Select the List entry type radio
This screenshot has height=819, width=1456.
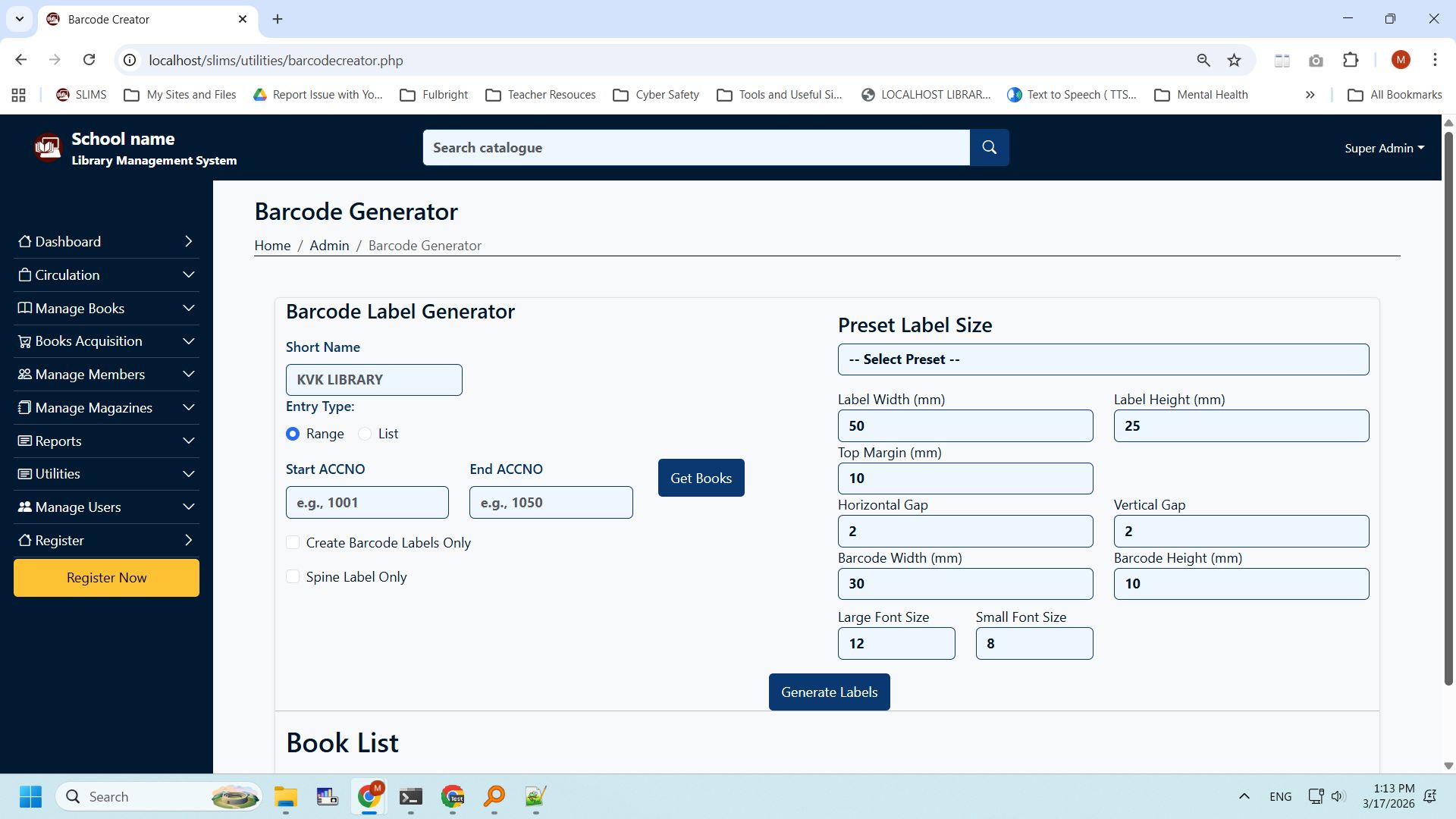click(365, 434)
